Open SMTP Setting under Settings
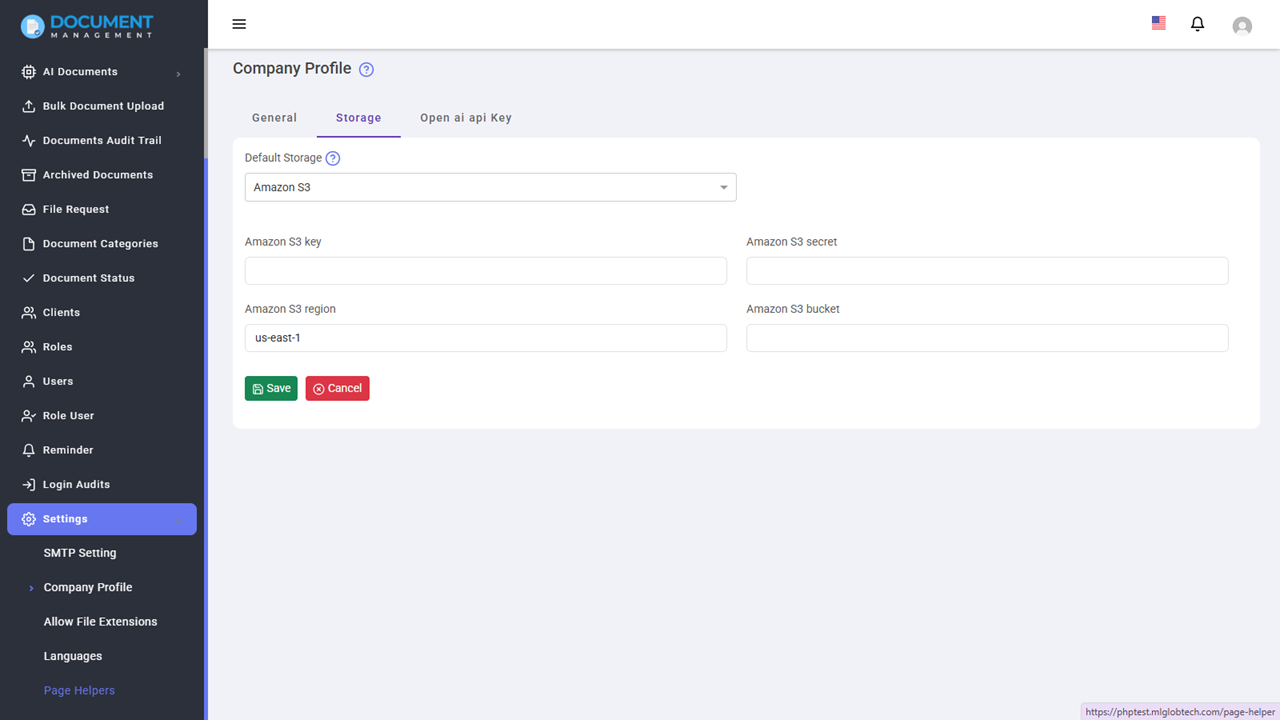This screenshot has width=1280, height=720. pyautogui.click(x=80, y=553)
